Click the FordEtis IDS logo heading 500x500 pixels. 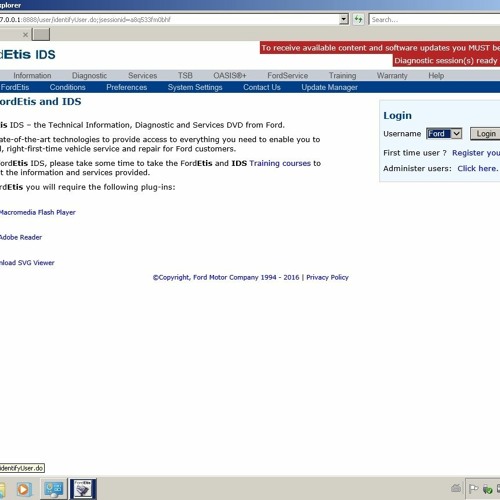pyautogui.click(x=28, y=54)
